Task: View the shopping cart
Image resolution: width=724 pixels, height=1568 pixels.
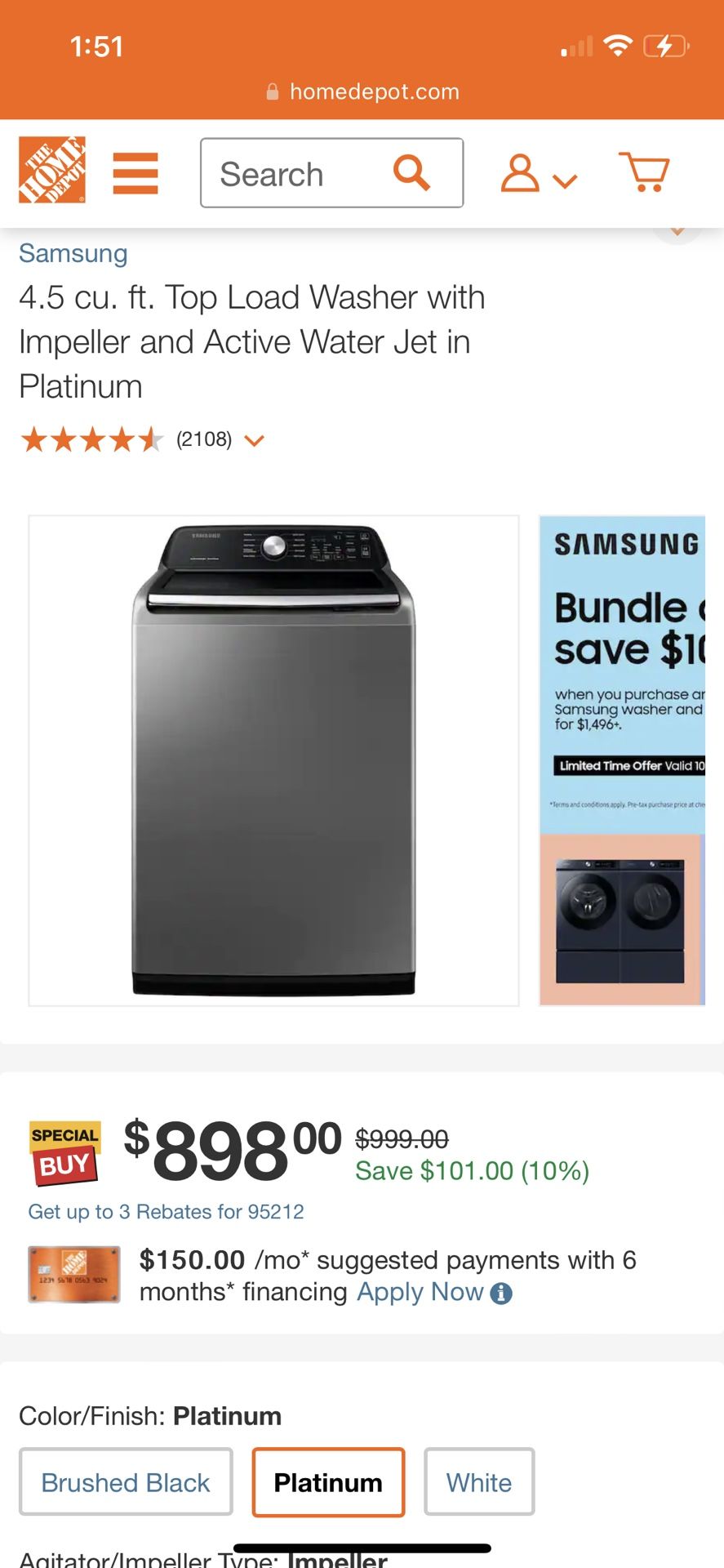Action: coord(644,171)
